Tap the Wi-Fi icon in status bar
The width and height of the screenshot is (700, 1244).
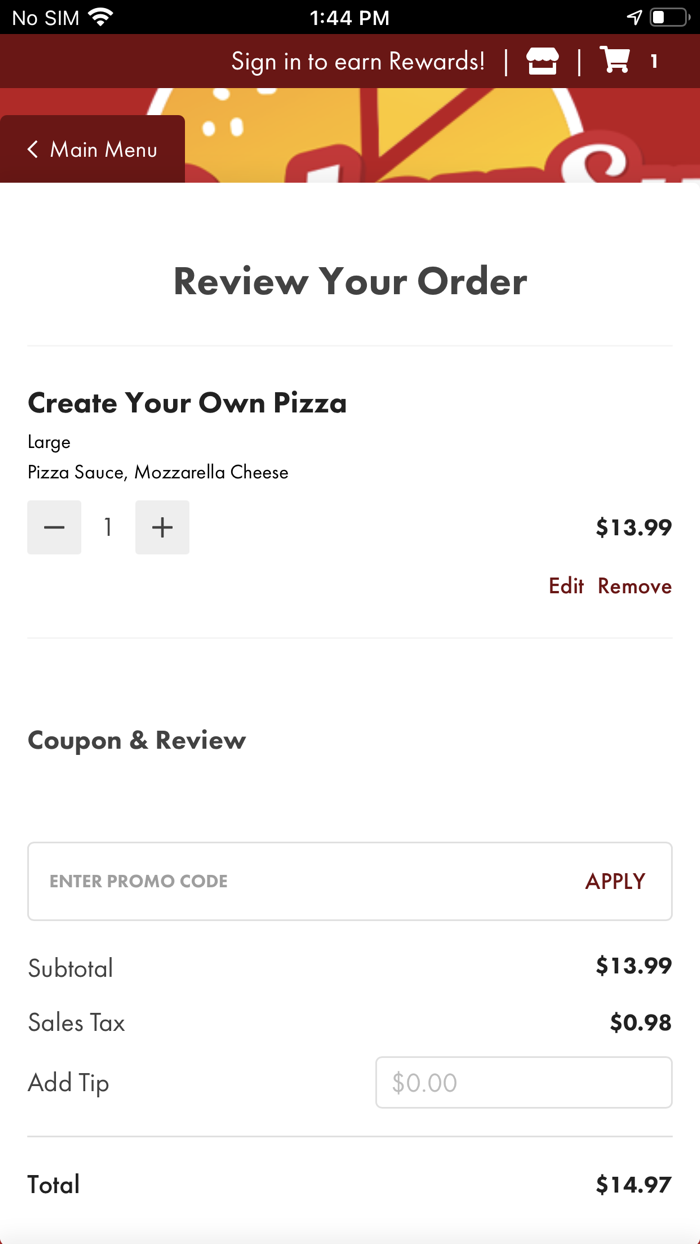[100, 17]
